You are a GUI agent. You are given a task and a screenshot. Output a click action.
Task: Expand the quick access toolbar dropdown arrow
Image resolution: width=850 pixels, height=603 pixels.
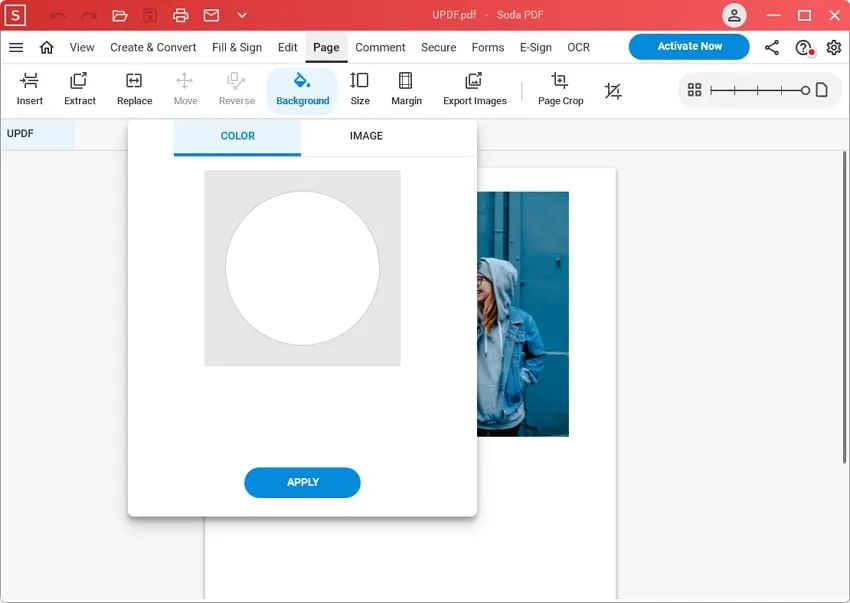point(242,15)
